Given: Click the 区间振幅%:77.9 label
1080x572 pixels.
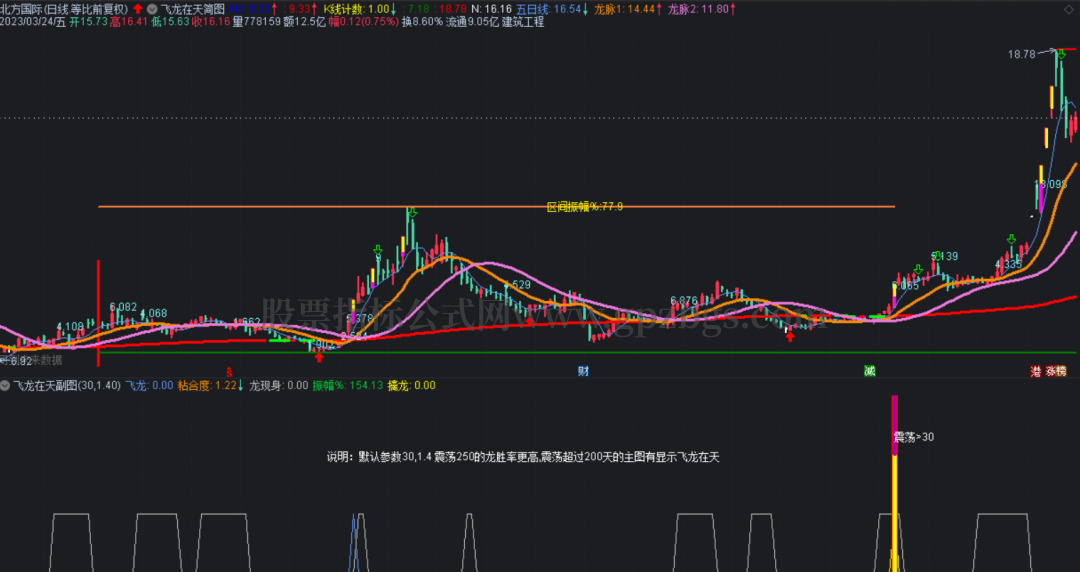Looking at the screenshot, I should [x=585, y=207].
